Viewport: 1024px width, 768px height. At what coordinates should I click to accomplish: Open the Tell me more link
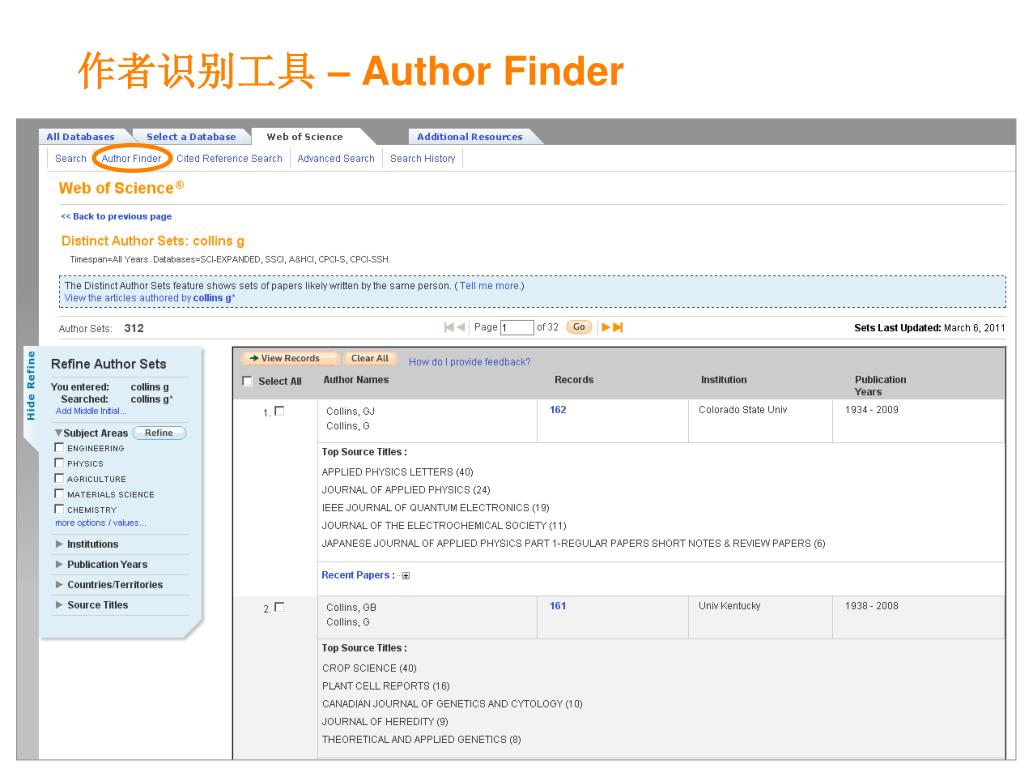pos(490,286)
